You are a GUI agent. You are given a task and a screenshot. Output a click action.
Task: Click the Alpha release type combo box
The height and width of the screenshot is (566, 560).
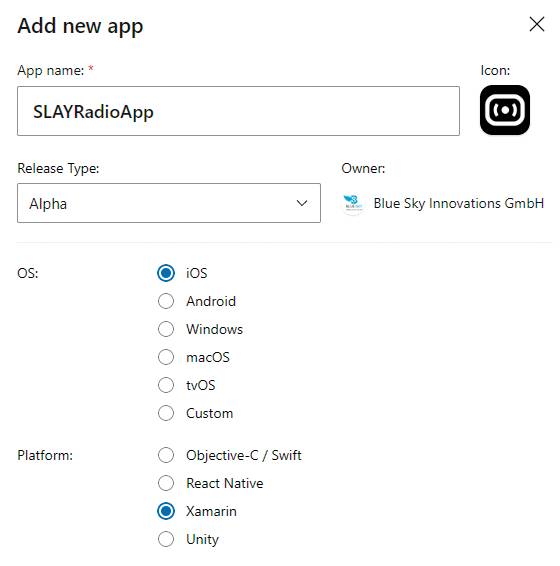click(169, 203)
